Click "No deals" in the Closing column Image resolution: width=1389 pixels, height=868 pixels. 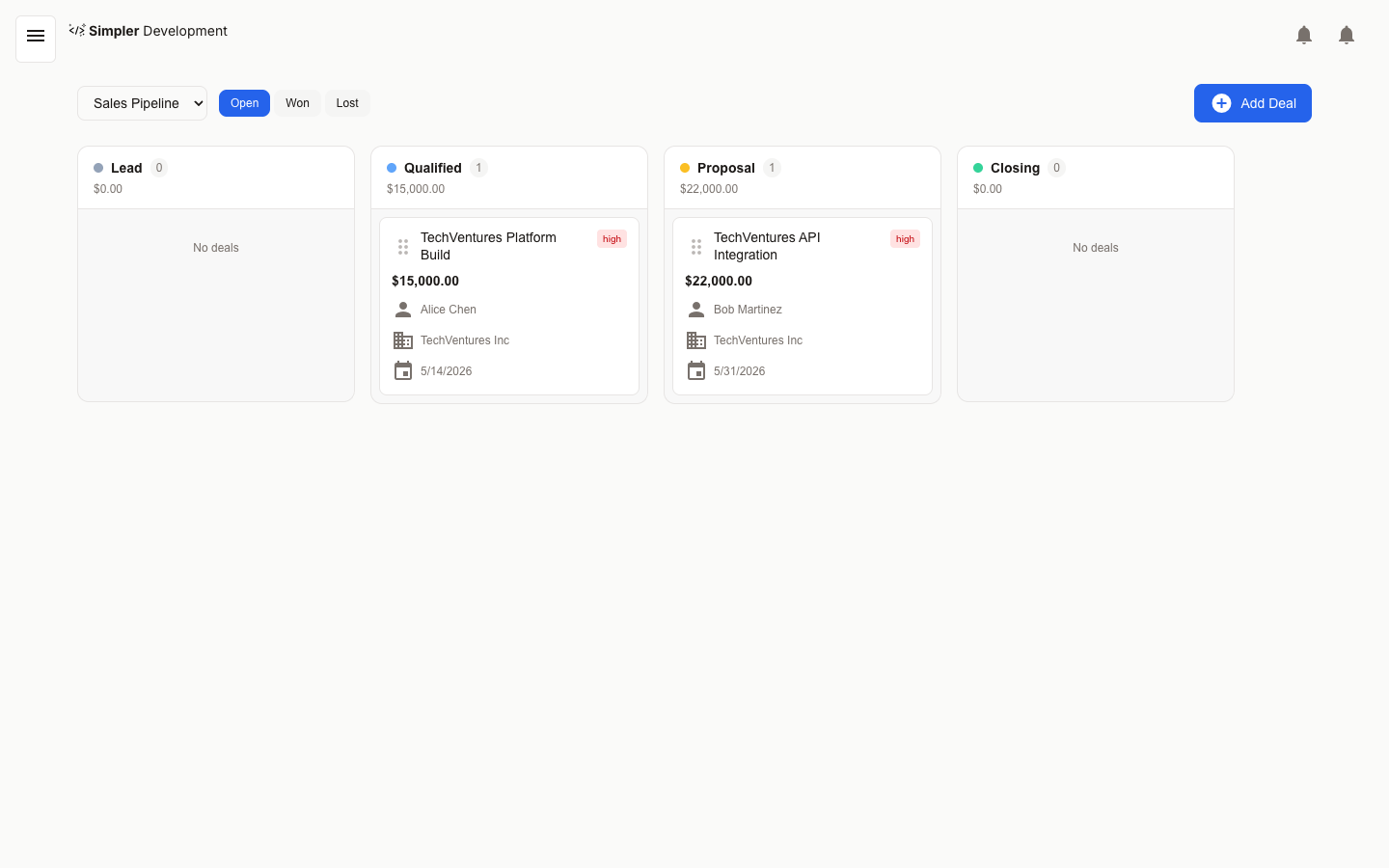tap(1096, 248)
